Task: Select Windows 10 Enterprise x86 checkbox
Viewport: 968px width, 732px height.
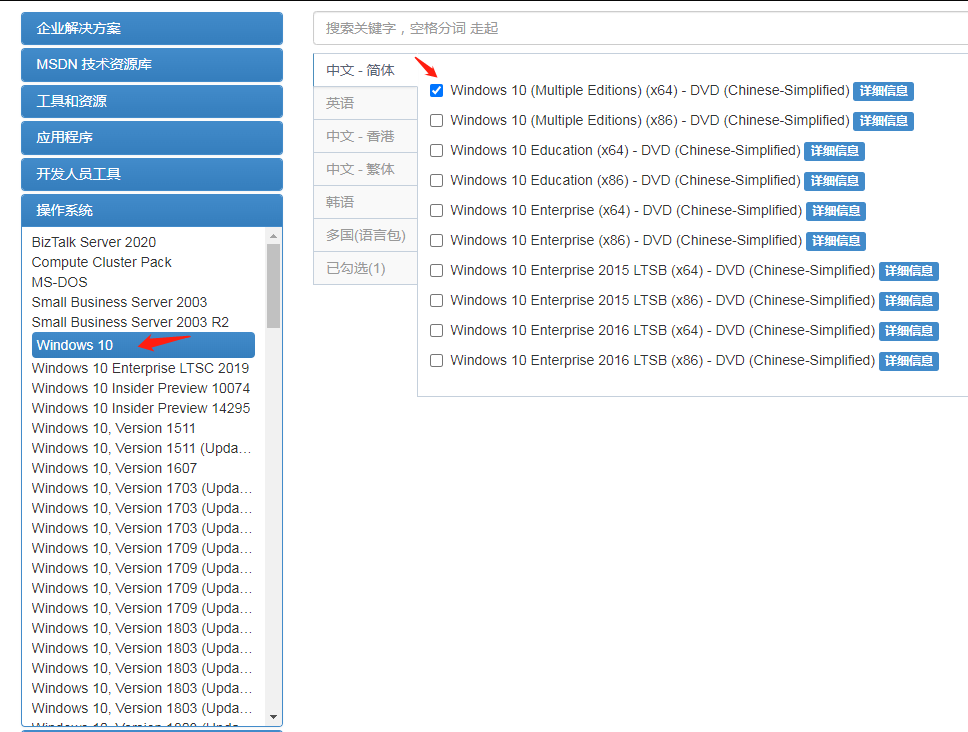Action: coord(436,241)
